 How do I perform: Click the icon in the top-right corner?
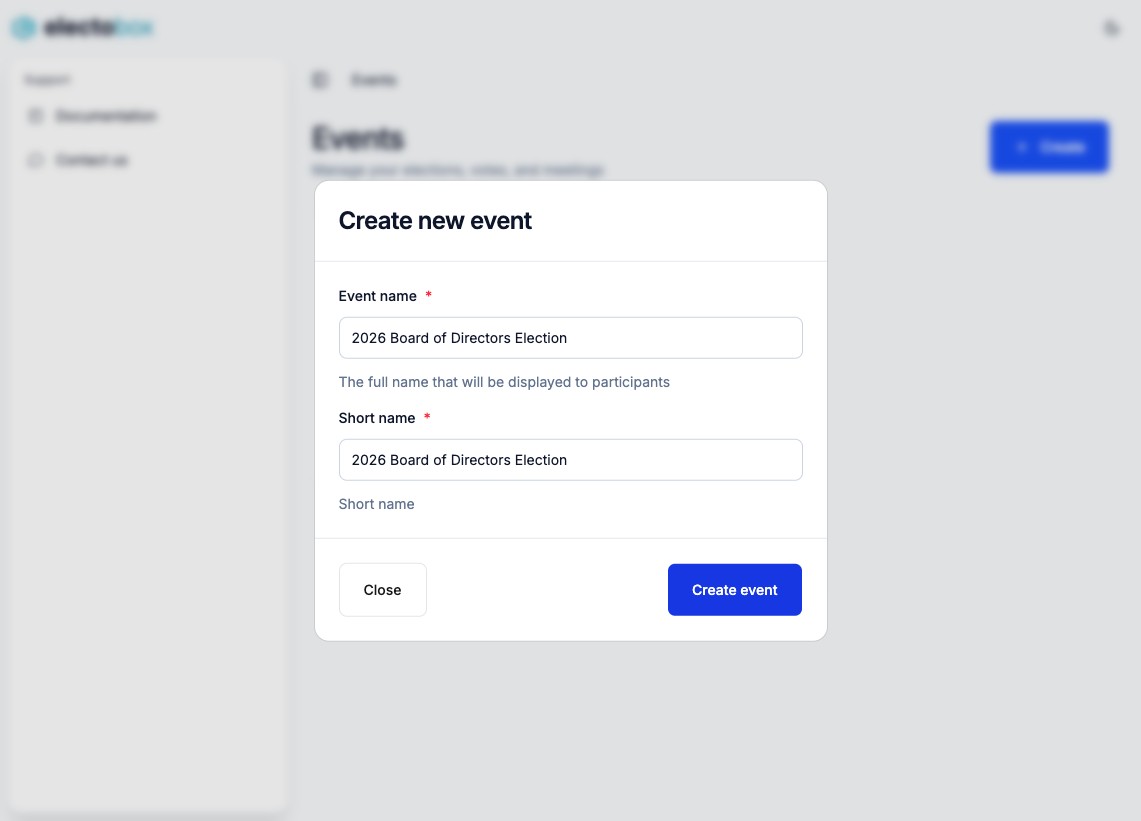click(x=1111, y=28)
